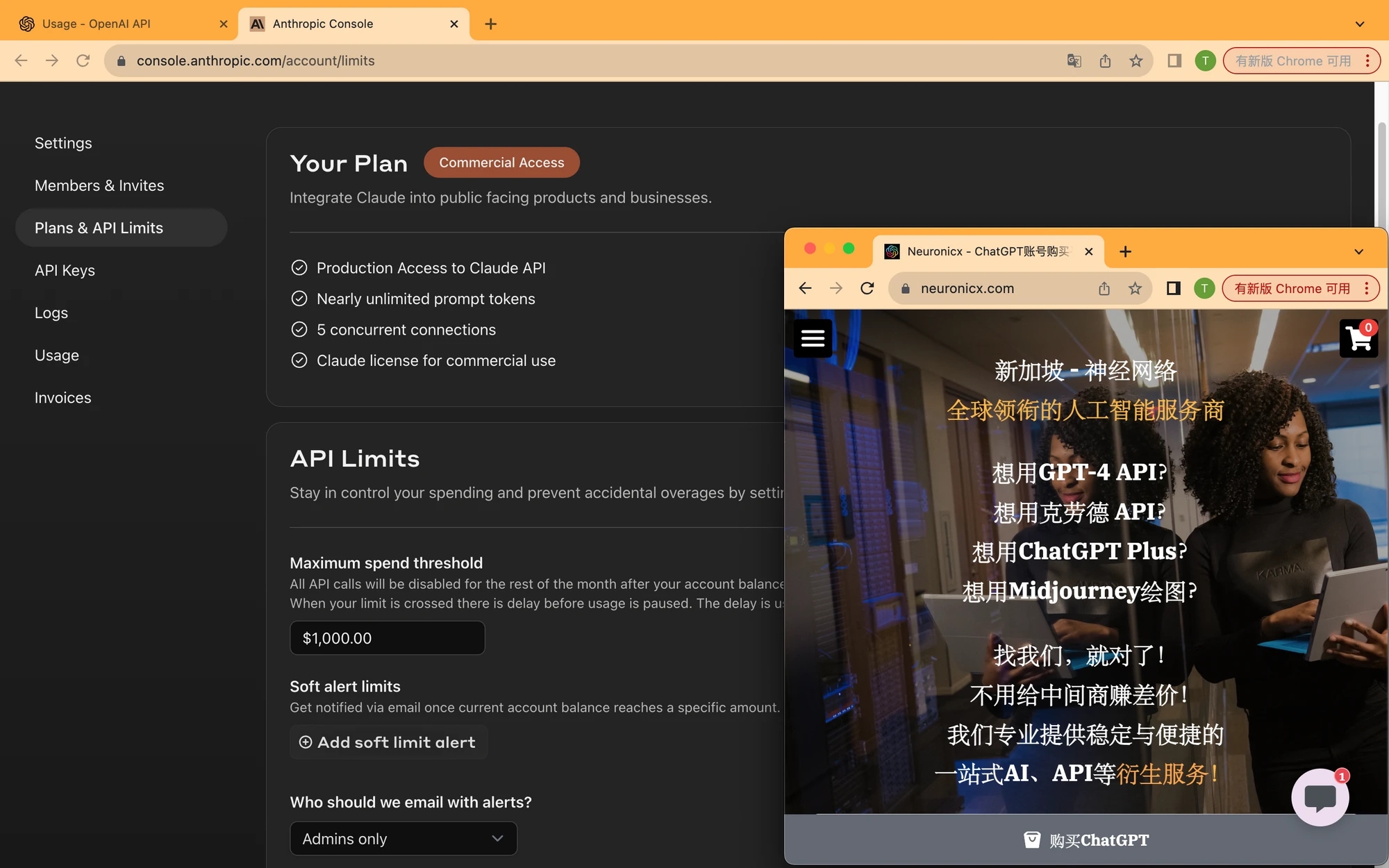Click green maximize button of Neuronicx window

click(x=849, y=248)
